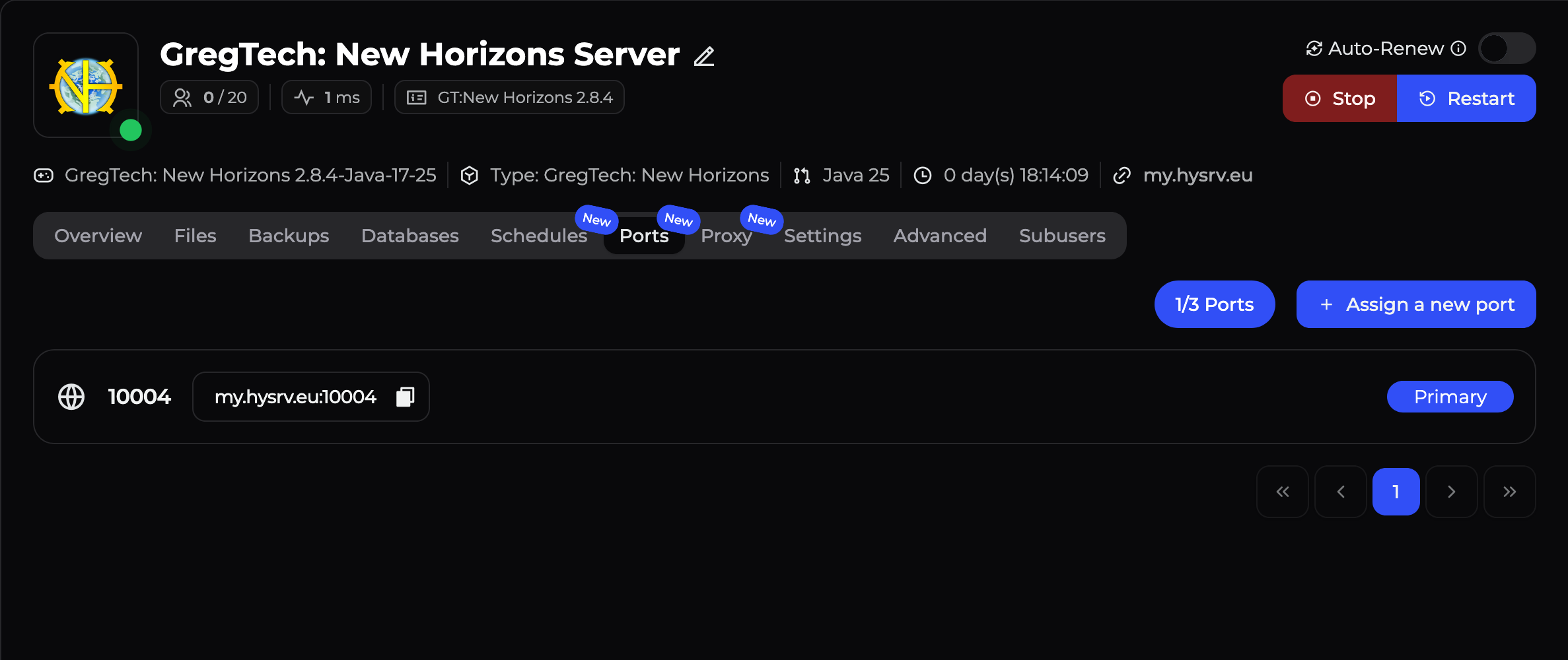Click the player count icon showing 0/20

[181, 96]
